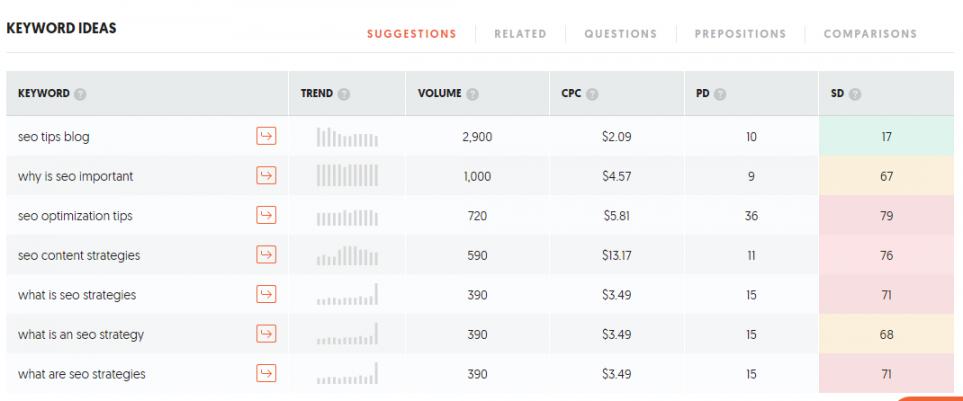The width and height of the screenshot is (963, 401).
Task: Click the help icon beside SD header
Action: [x=855, y=93]
